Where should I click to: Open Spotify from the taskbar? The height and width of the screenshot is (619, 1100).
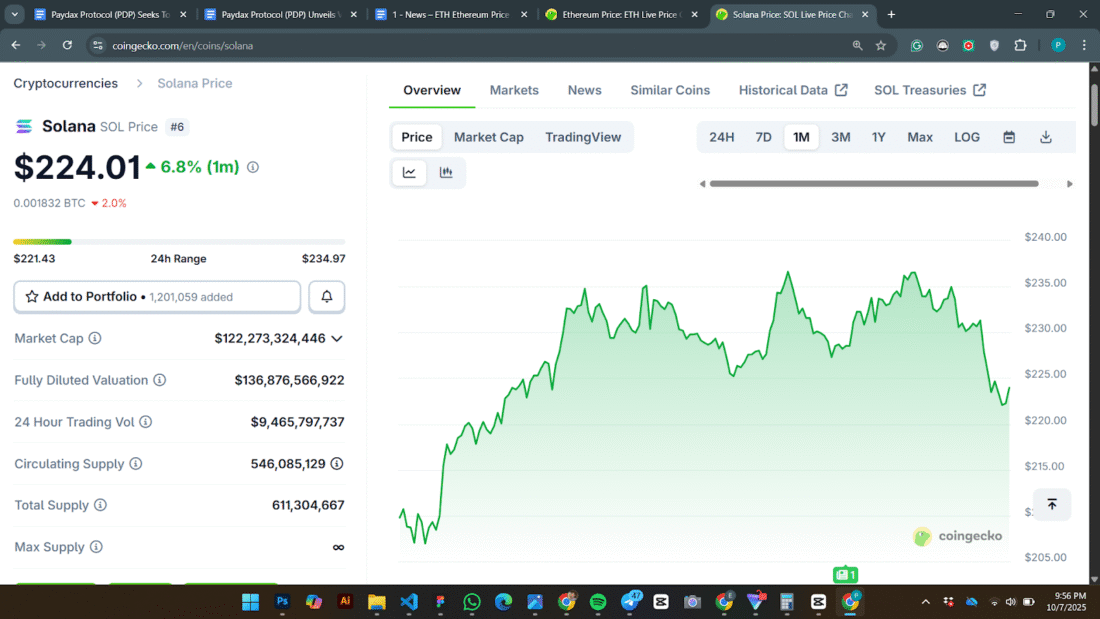598,602
